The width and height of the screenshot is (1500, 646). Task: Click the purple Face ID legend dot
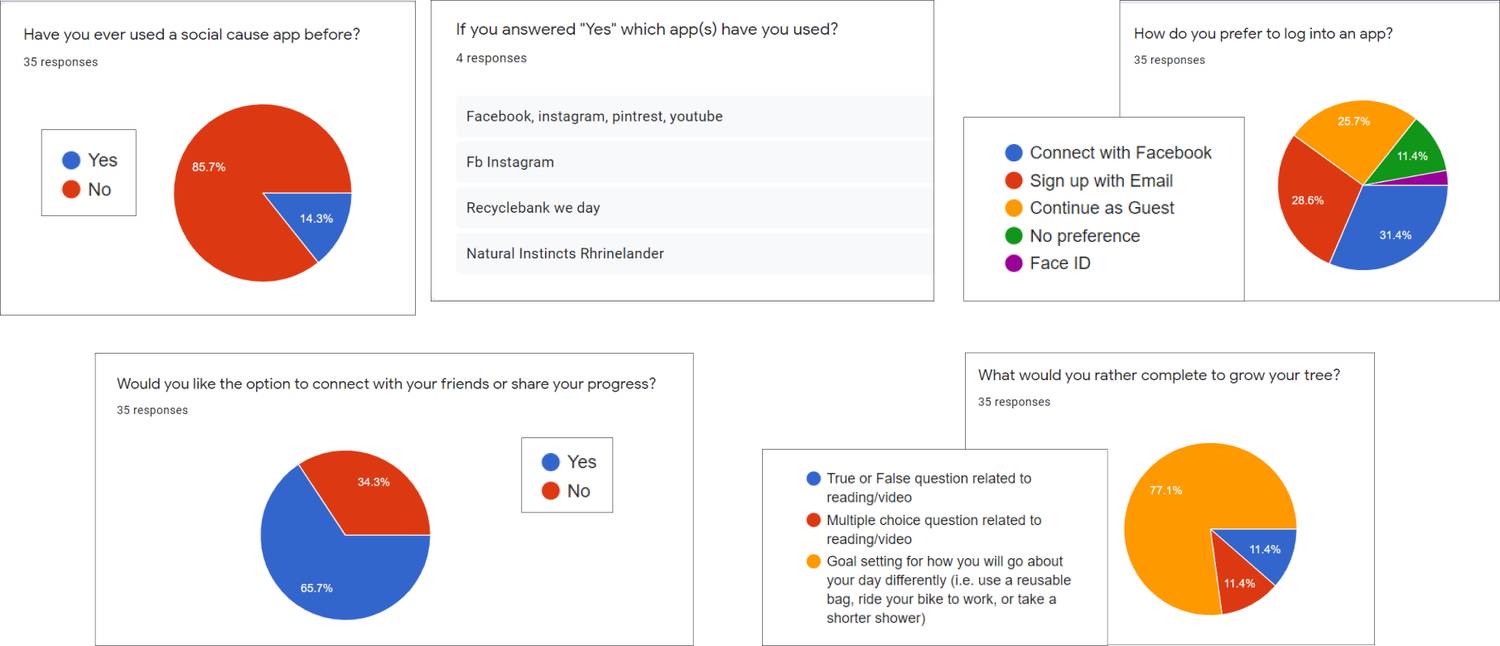(x=1013, y=264)
